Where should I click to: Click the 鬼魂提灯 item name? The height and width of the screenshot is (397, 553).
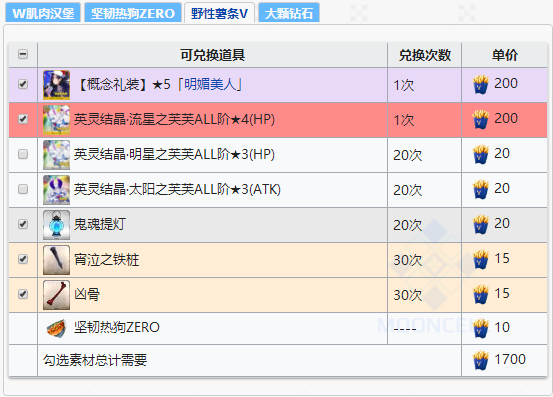[x=100, y=224]
